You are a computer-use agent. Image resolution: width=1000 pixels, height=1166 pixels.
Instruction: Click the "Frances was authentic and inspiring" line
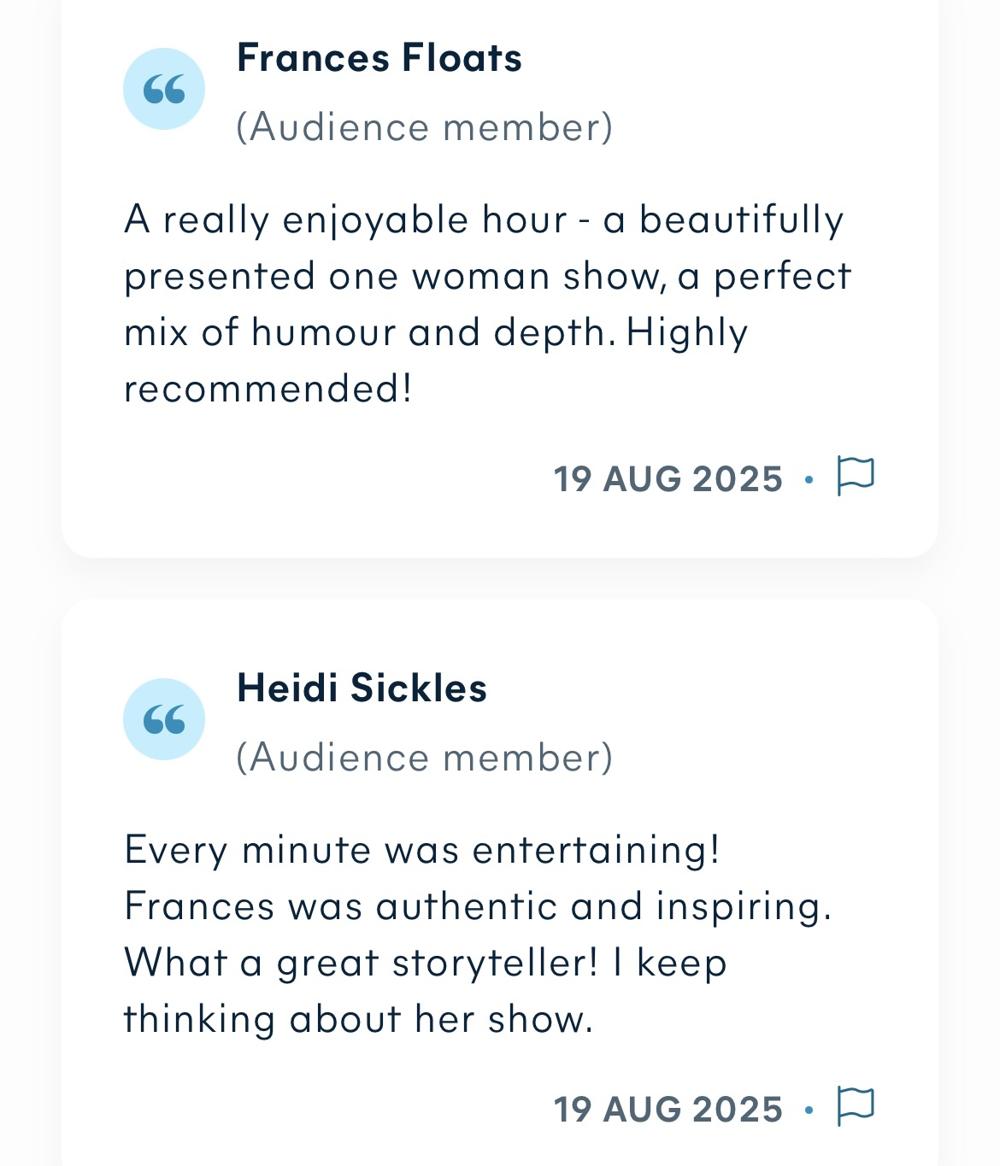click(477, 906)
